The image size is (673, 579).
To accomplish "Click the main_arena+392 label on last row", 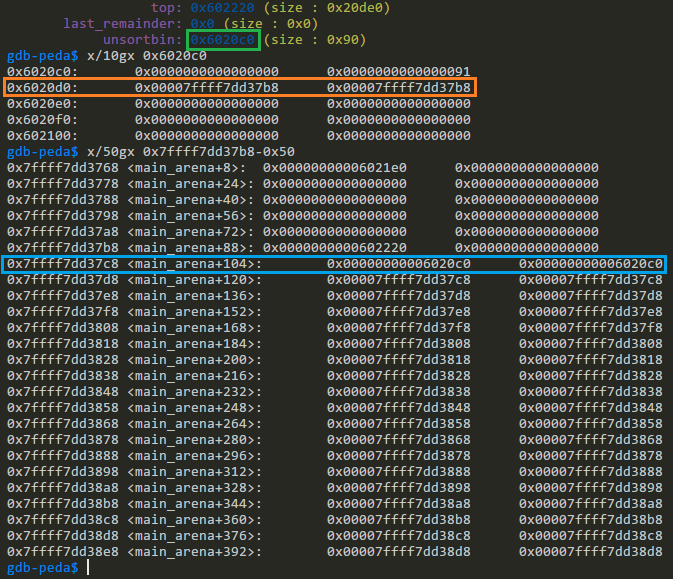I will tap(194, 552).
